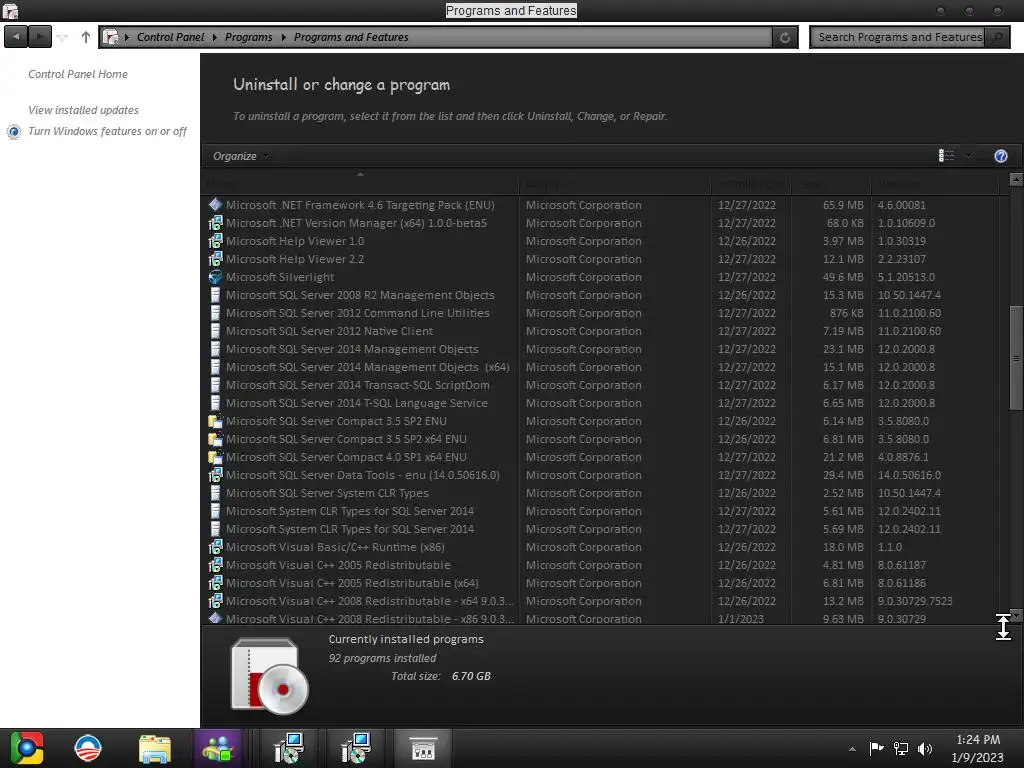The width and height of the screenshot is (1024, 768).
Task: Select Microsoft SQL Server 2014 T-SQL Language Service
Action: [x=357, y=403]
